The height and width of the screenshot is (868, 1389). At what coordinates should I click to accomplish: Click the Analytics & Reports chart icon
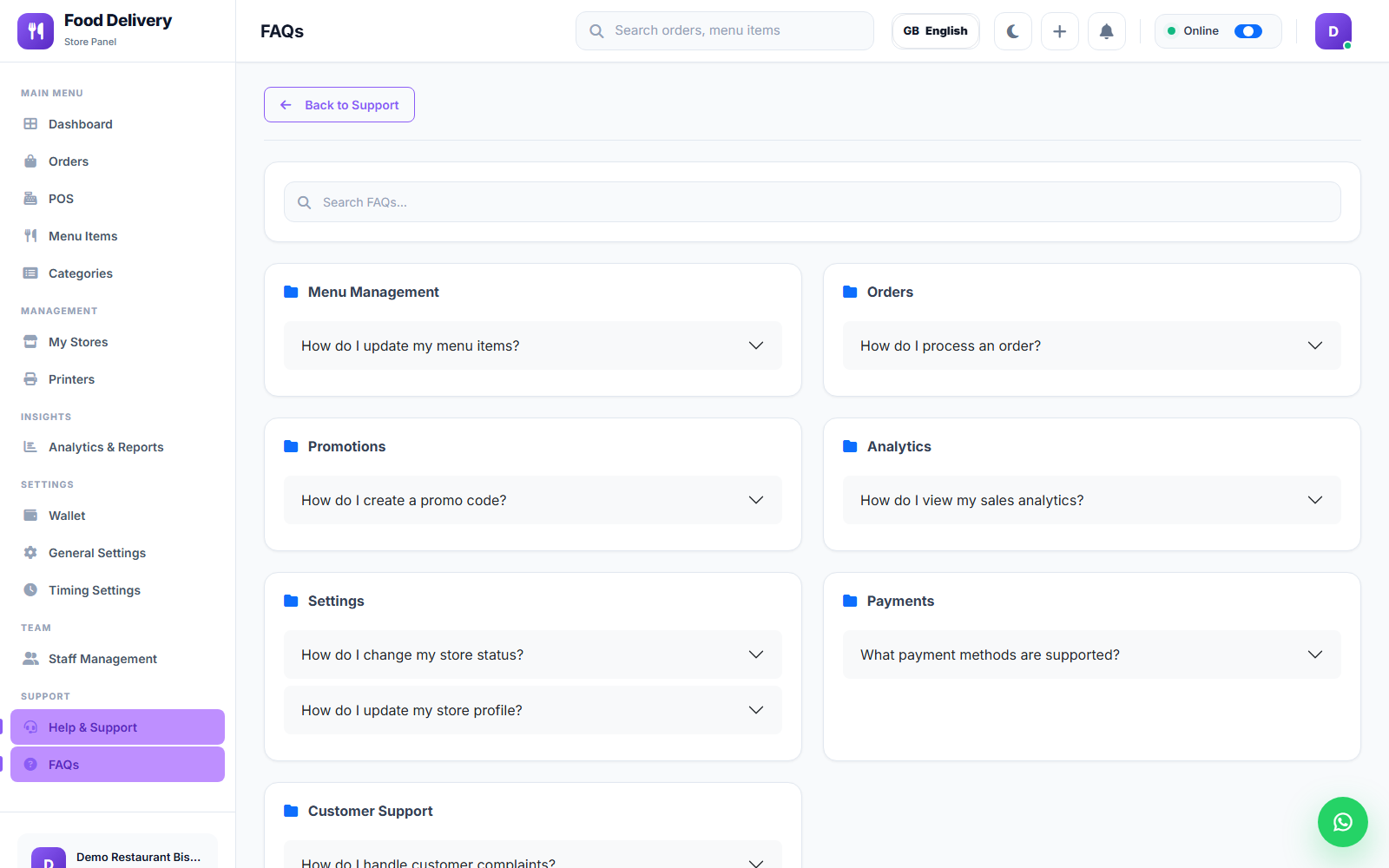coord(30,447)
